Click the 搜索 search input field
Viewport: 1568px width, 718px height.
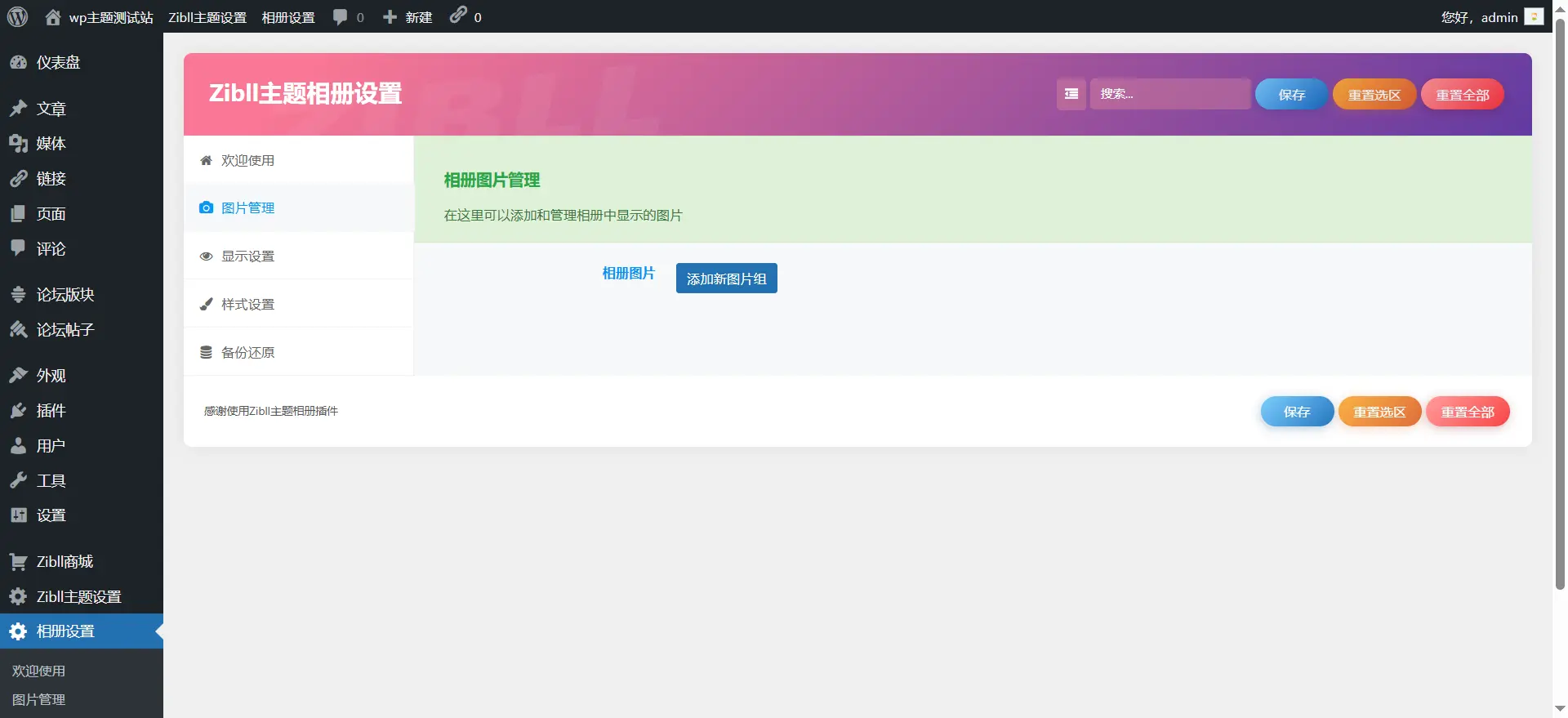tap(1169, 94)
